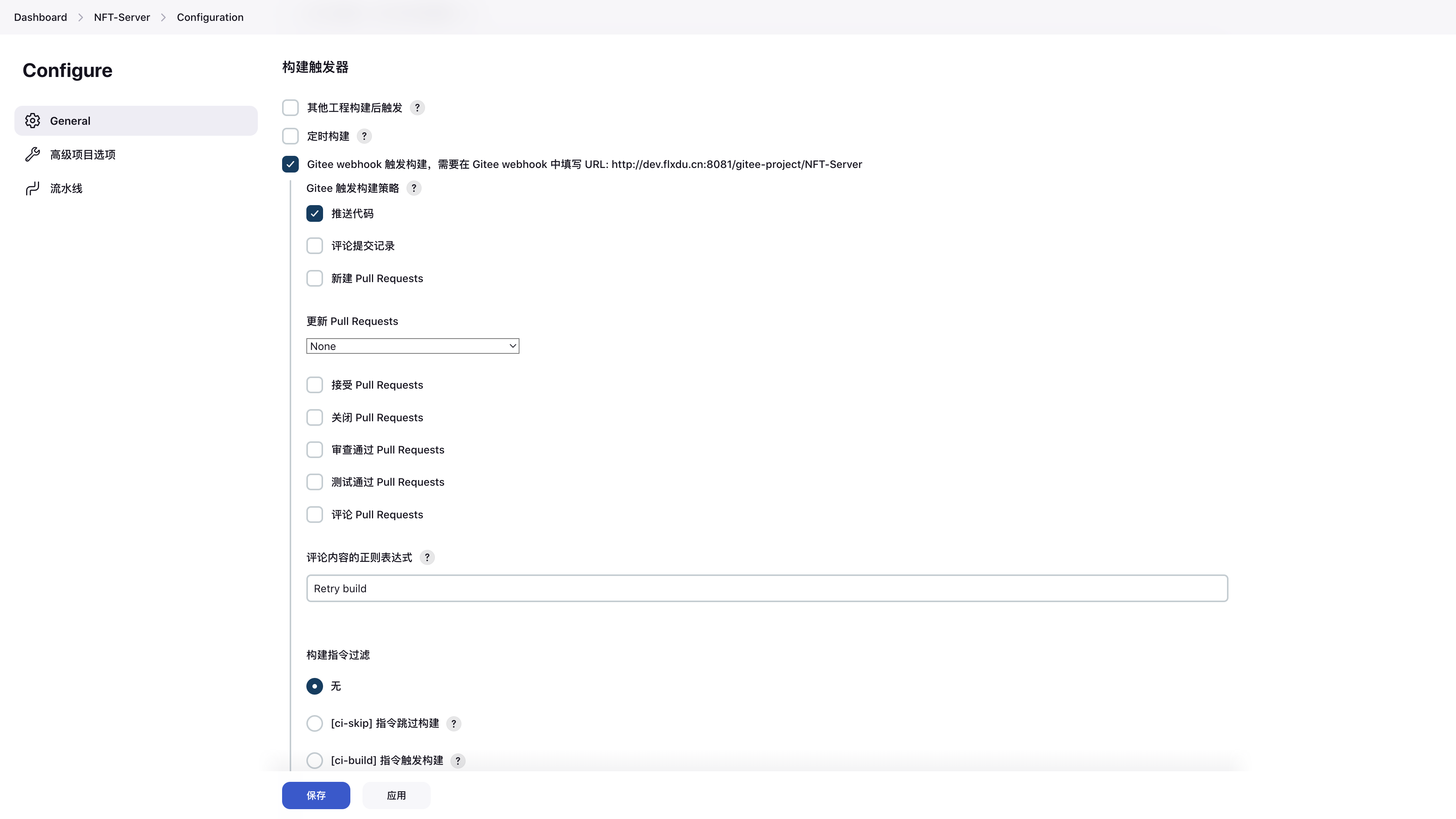Uncheck 推送代码 checkbox
This screenshot has width=1456, height=819.
pyautogui.click(x=315, y=213)
